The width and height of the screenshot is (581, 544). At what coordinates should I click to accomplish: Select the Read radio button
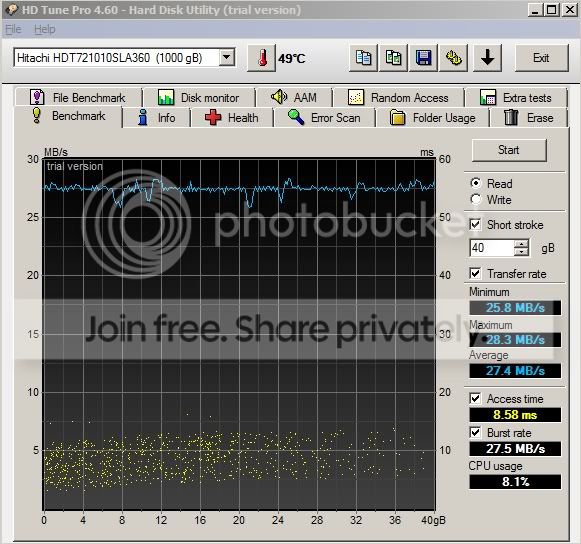[x=476, y=183]
